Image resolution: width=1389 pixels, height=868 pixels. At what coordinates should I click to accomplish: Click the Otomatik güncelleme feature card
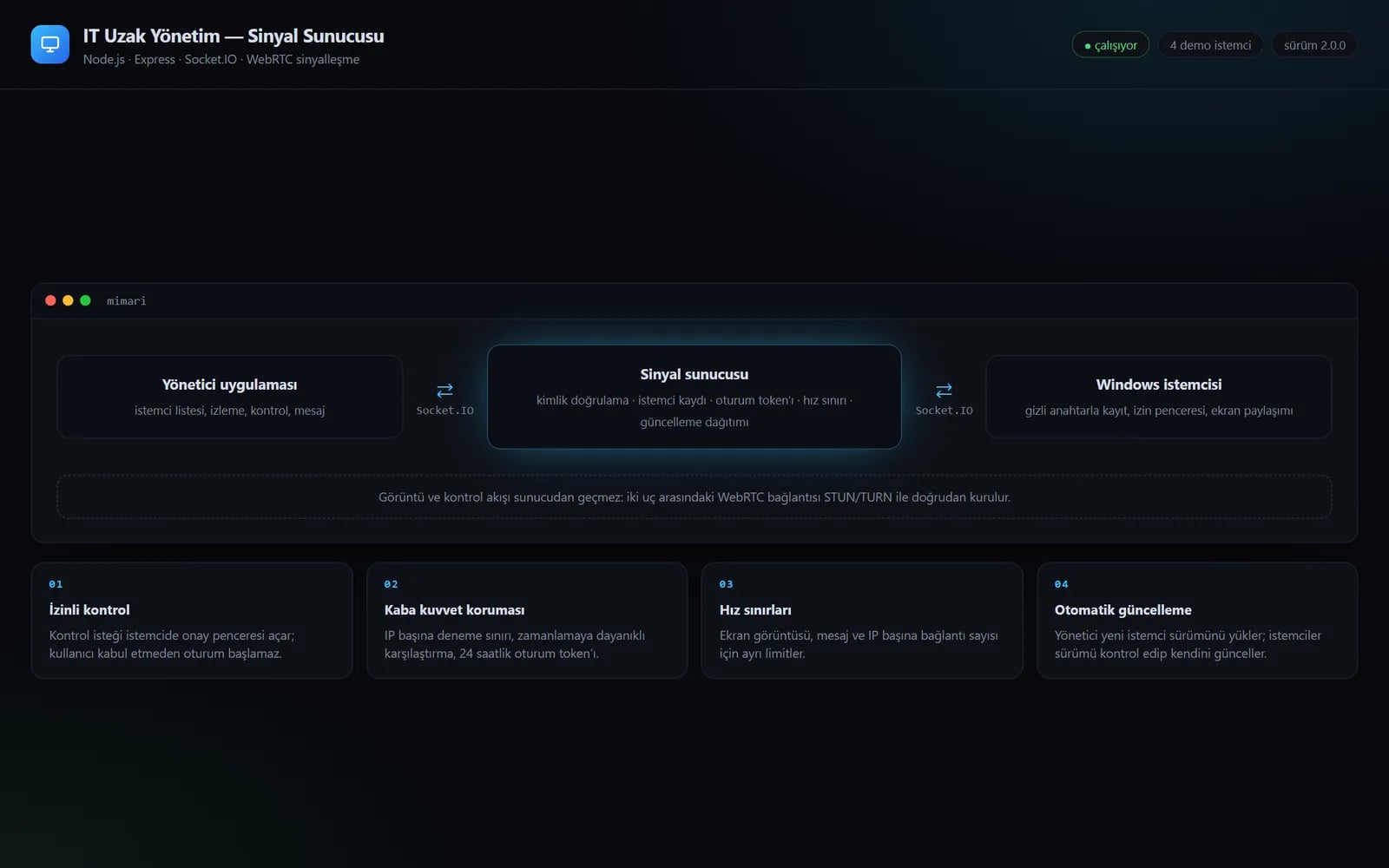coord(1197,621)
